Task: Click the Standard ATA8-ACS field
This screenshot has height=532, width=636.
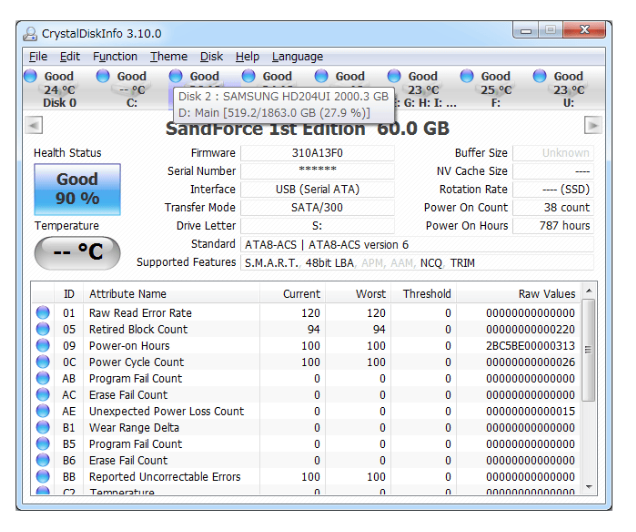Action: (417, 245)
